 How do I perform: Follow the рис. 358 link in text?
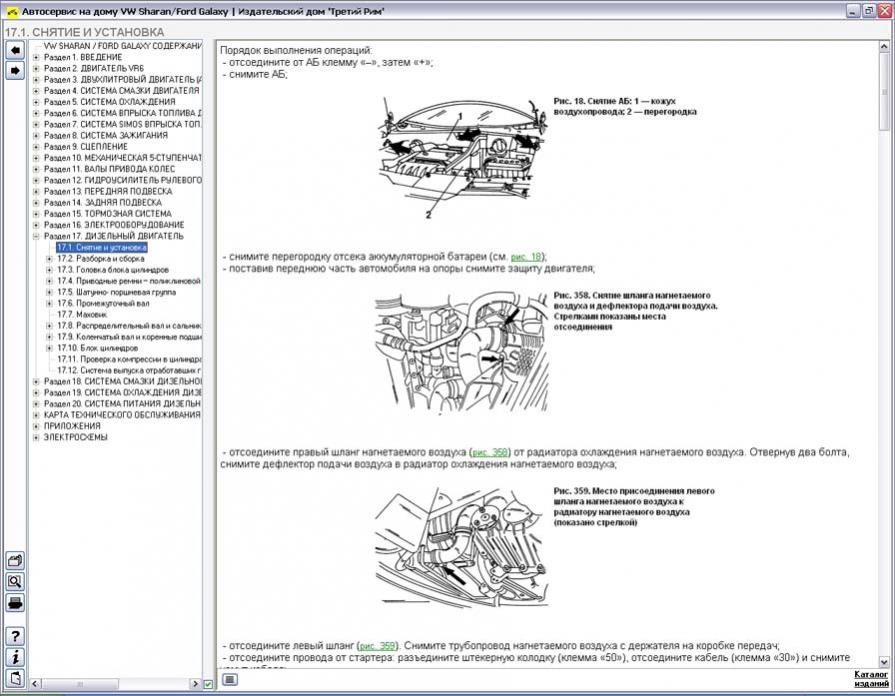coord(490,453)
